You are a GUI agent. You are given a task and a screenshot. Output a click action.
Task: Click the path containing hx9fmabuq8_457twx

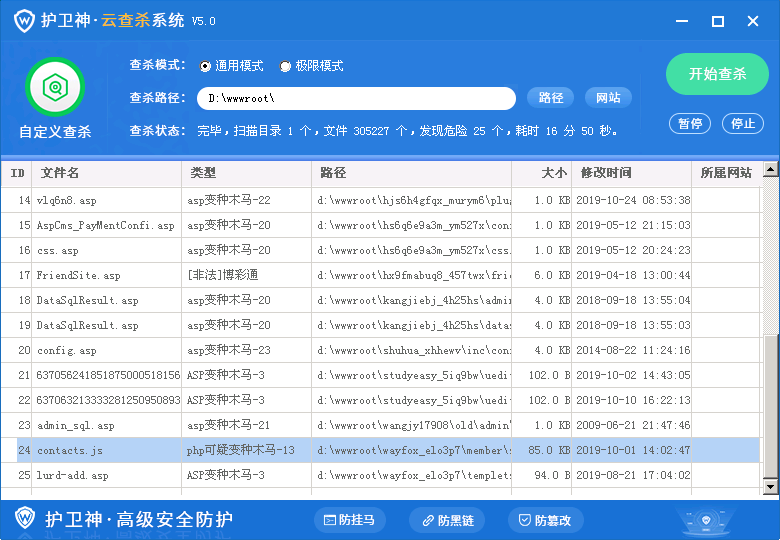[414, 275]
